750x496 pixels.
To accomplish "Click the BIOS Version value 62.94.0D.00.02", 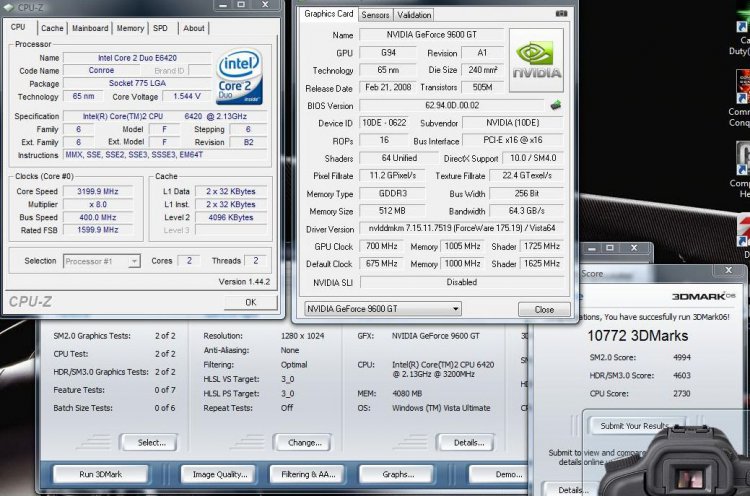I will pos(452,105).
